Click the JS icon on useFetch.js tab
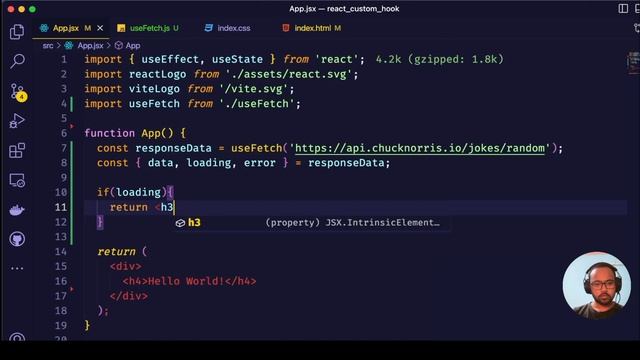The image size is (640, 360). pos(121,28)
